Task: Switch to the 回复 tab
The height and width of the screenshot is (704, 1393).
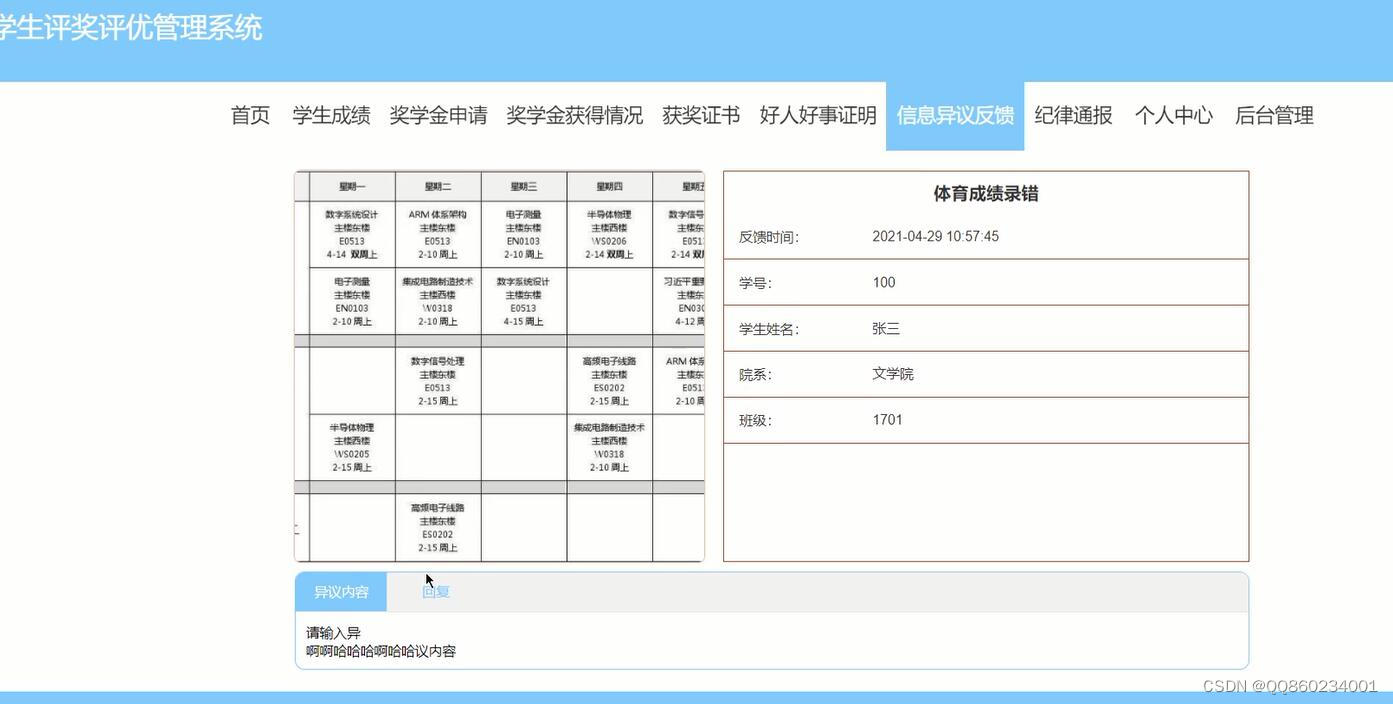Action: [436, 591]
